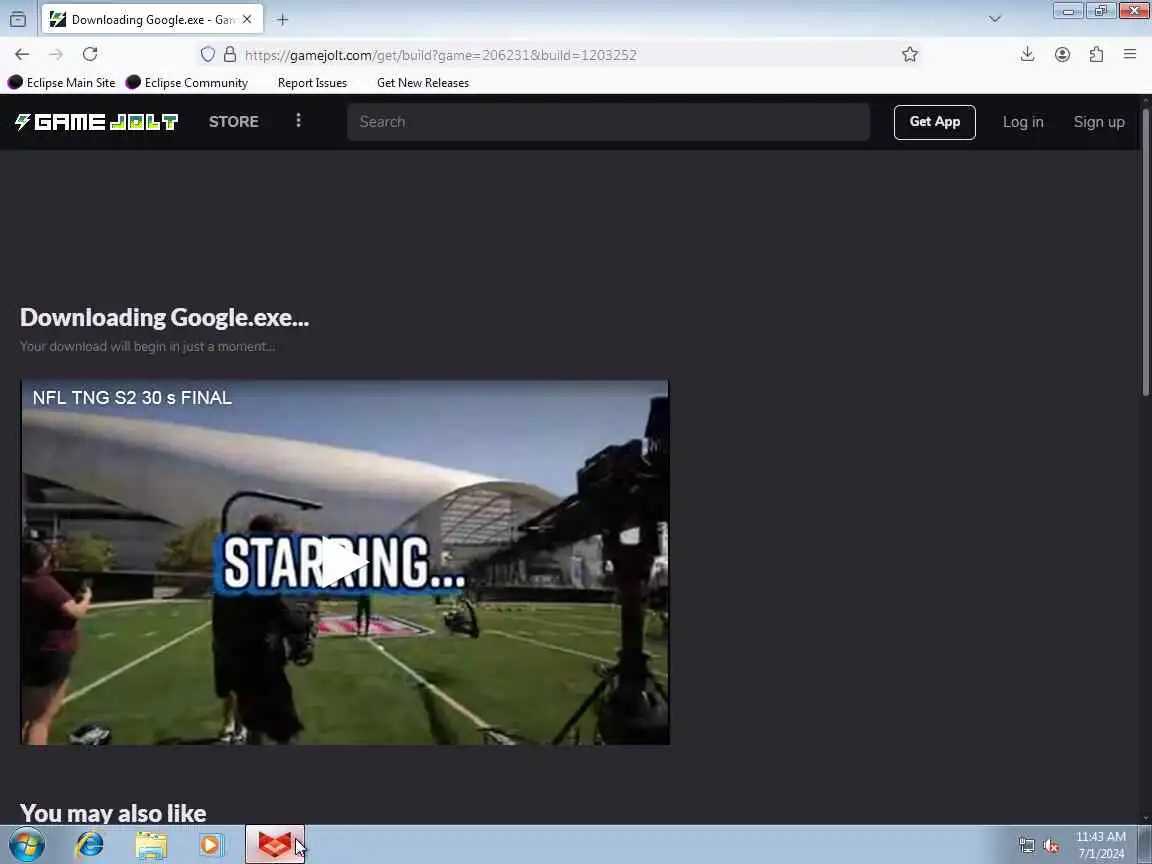1152x864 pixels.
Task: Click the Get App button
Action: [935, 122]
